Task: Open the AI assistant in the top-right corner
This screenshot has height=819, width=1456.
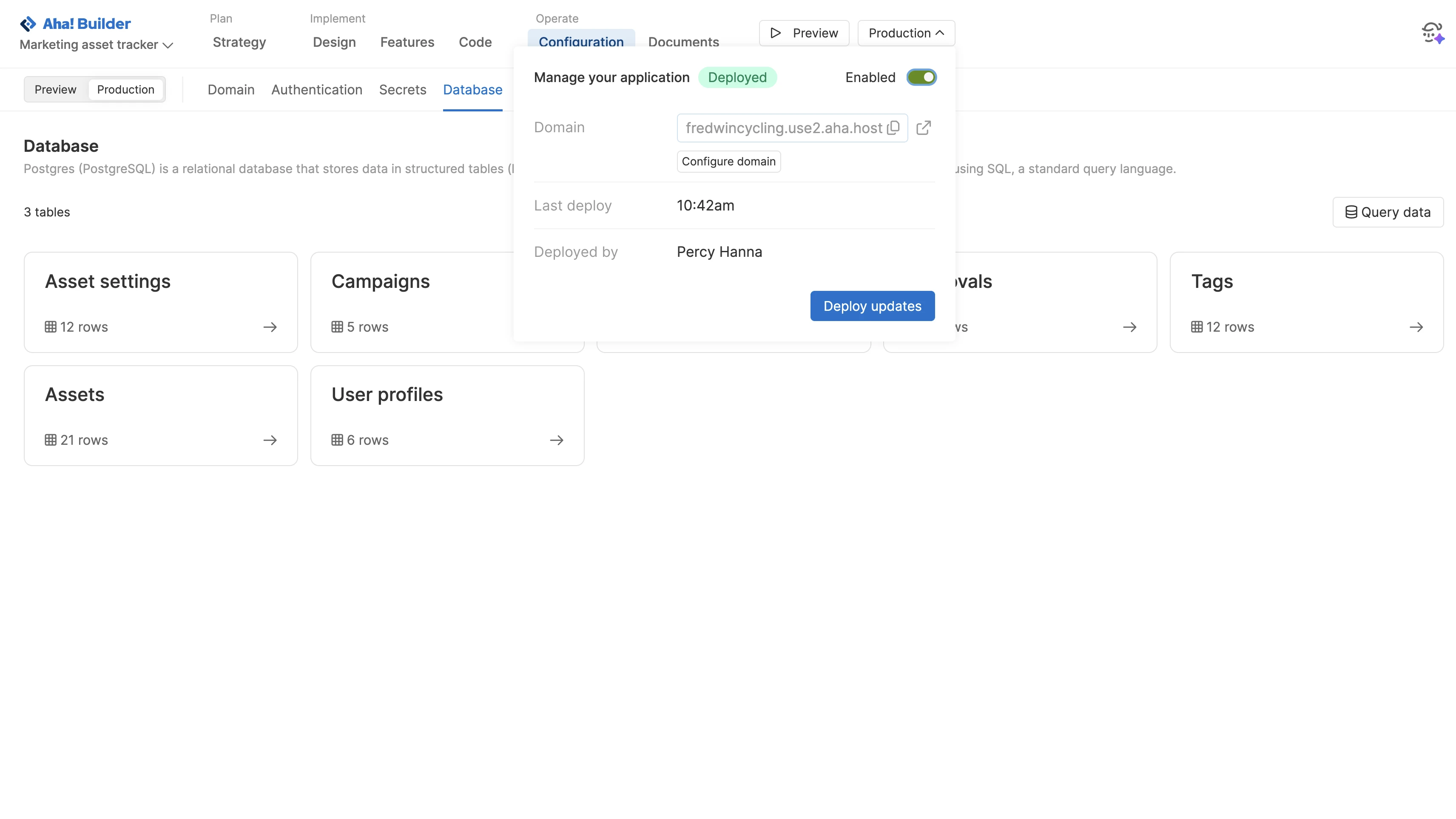Action: pyautogui.click(x=1432, y=33)
